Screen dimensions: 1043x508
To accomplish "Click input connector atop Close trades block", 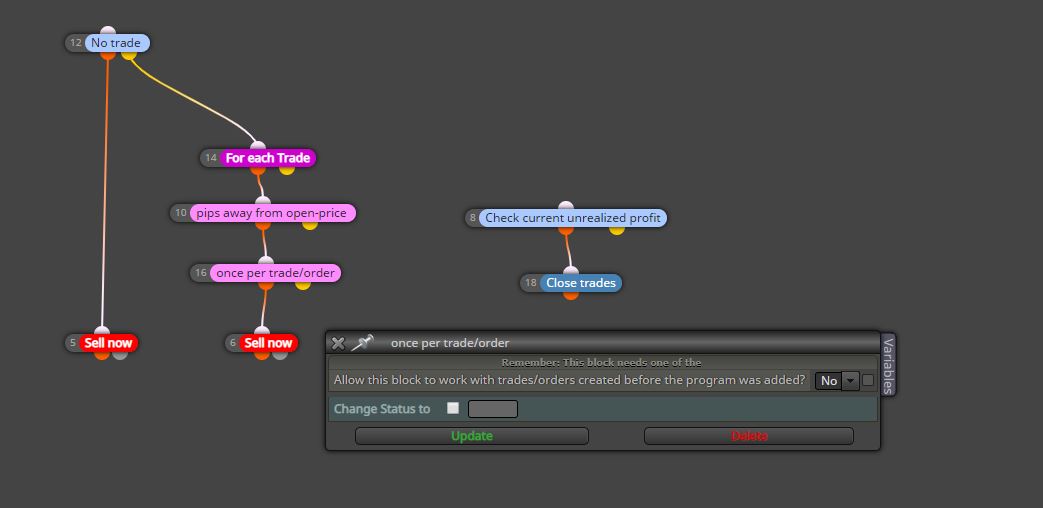I will 571,271.
